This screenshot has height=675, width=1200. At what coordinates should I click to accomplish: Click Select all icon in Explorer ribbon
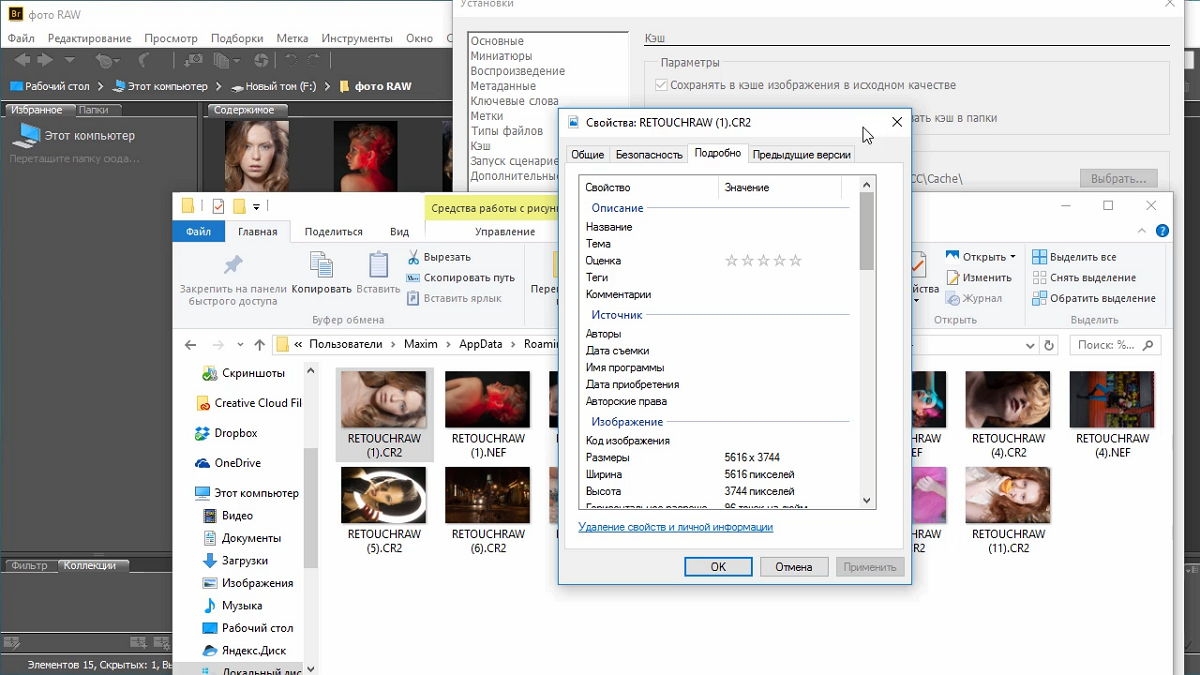click(x=1039, y=257)
